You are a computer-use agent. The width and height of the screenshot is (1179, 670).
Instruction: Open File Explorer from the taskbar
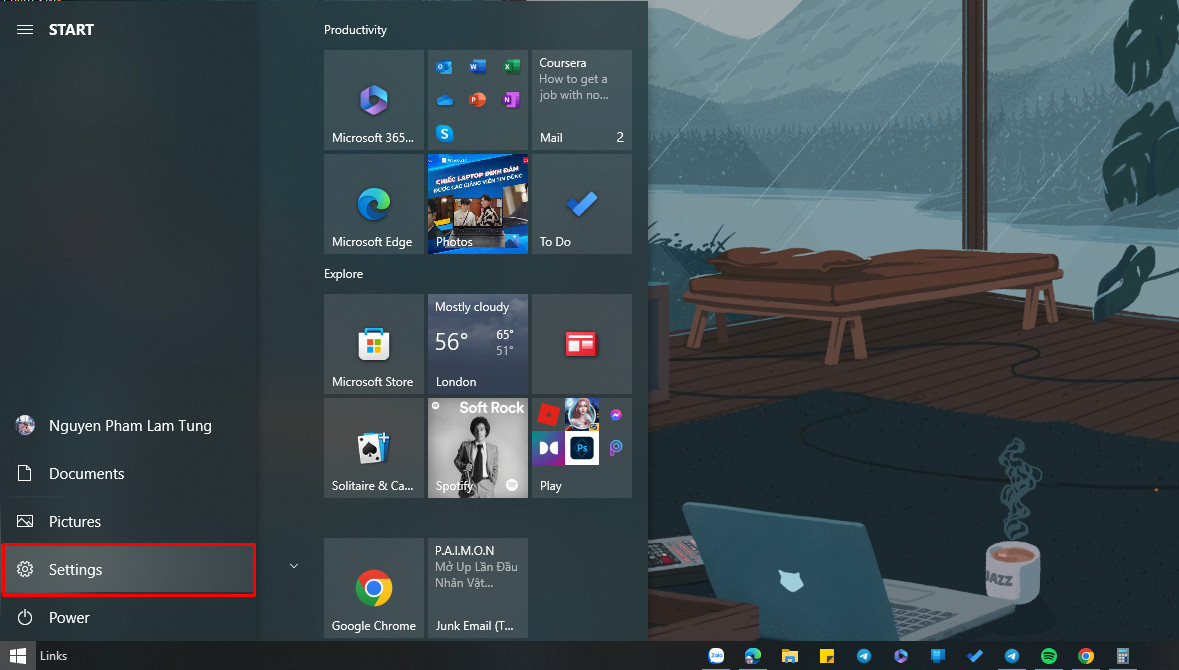(790, 656)
